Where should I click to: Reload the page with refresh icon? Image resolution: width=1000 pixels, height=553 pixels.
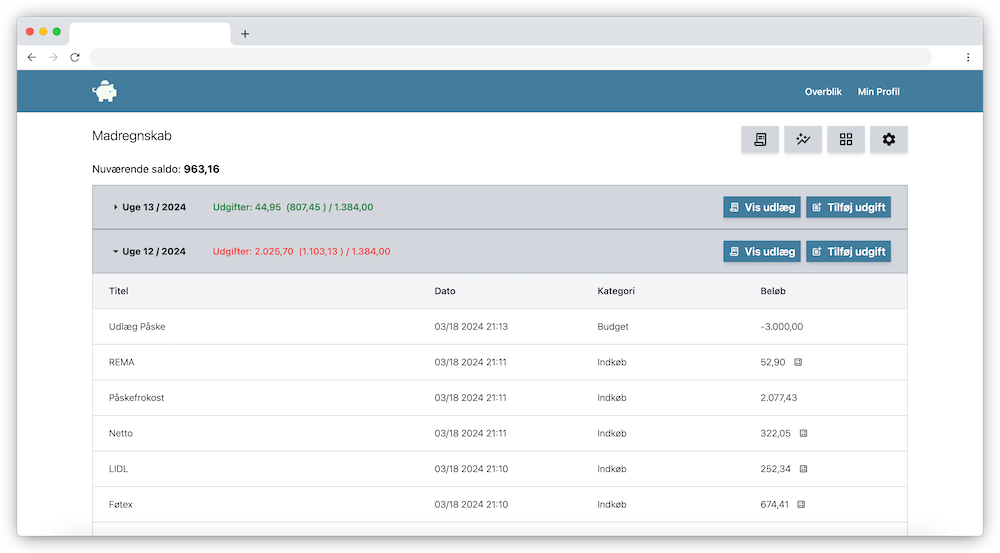pyautogui.click(x=75, y=57)
